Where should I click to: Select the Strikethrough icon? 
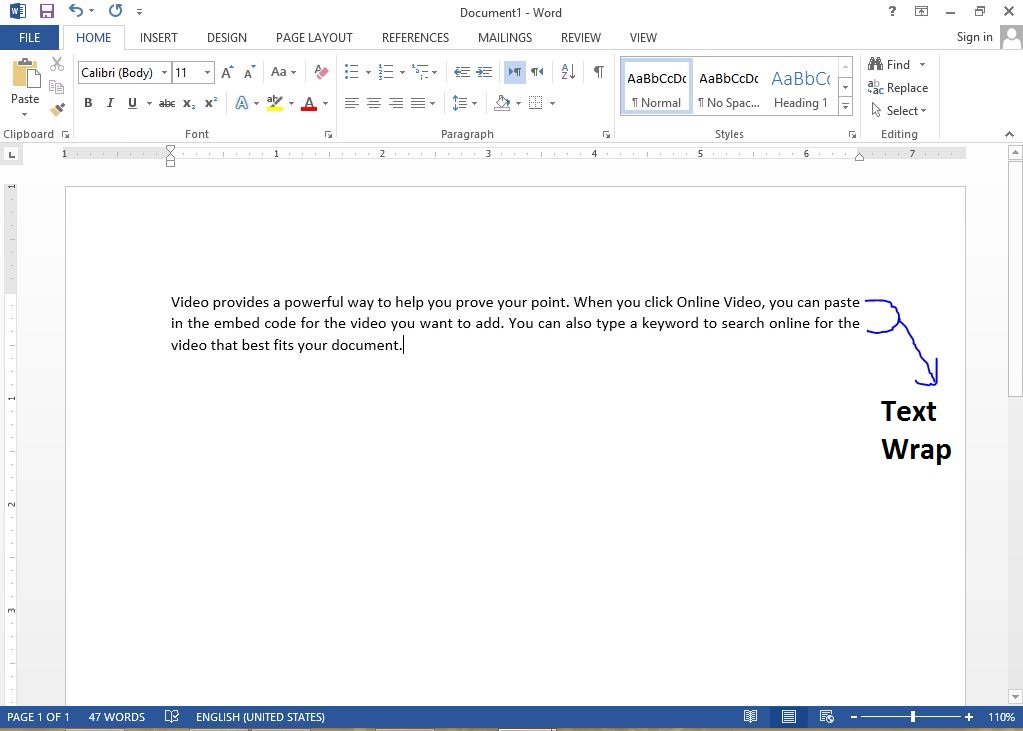tap(165, 103)
